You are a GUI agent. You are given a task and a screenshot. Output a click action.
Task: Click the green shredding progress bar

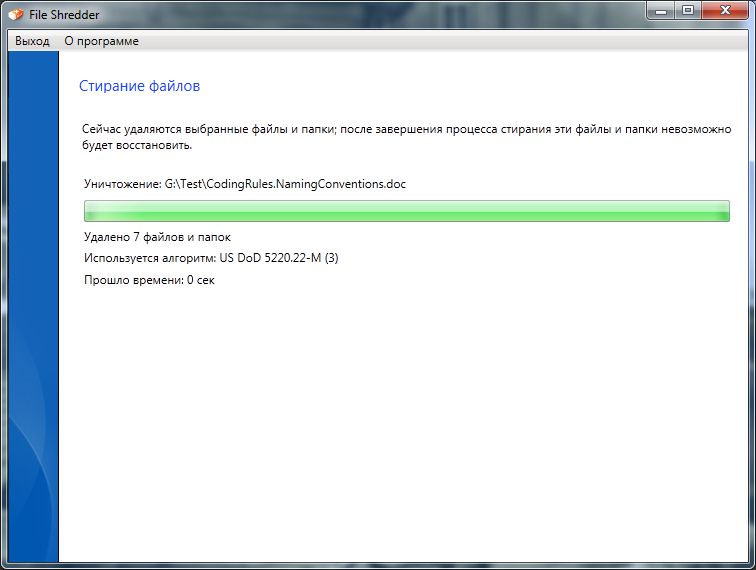406,211
